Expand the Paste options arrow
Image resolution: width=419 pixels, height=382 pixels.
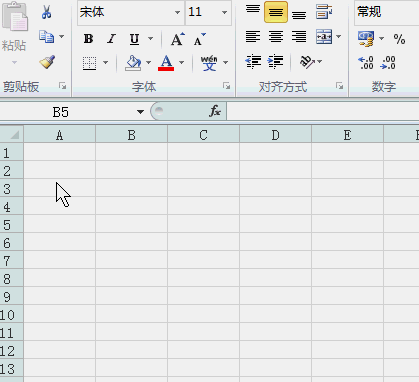pyautogui.click(x=14, y=62)
